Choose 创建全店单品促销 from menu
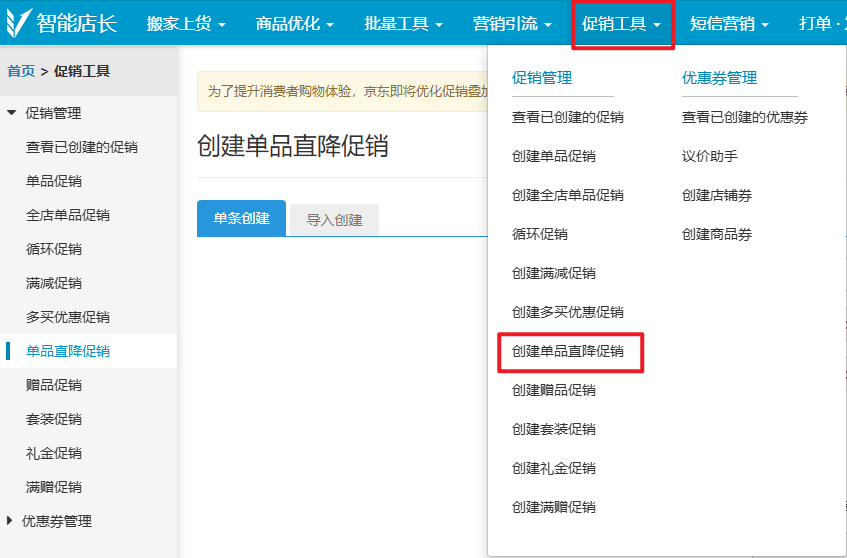 pyautogui.click(x=568, y=195)
